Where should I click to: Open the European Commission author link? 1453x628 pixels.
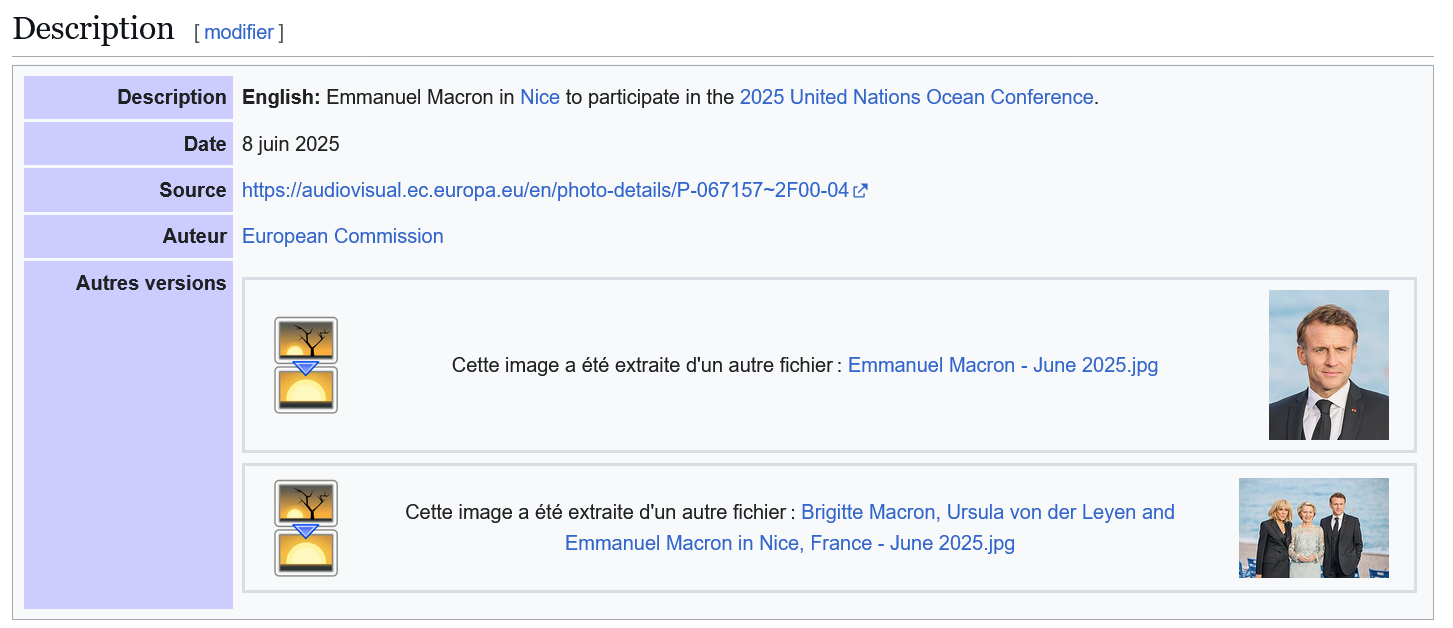342,236
